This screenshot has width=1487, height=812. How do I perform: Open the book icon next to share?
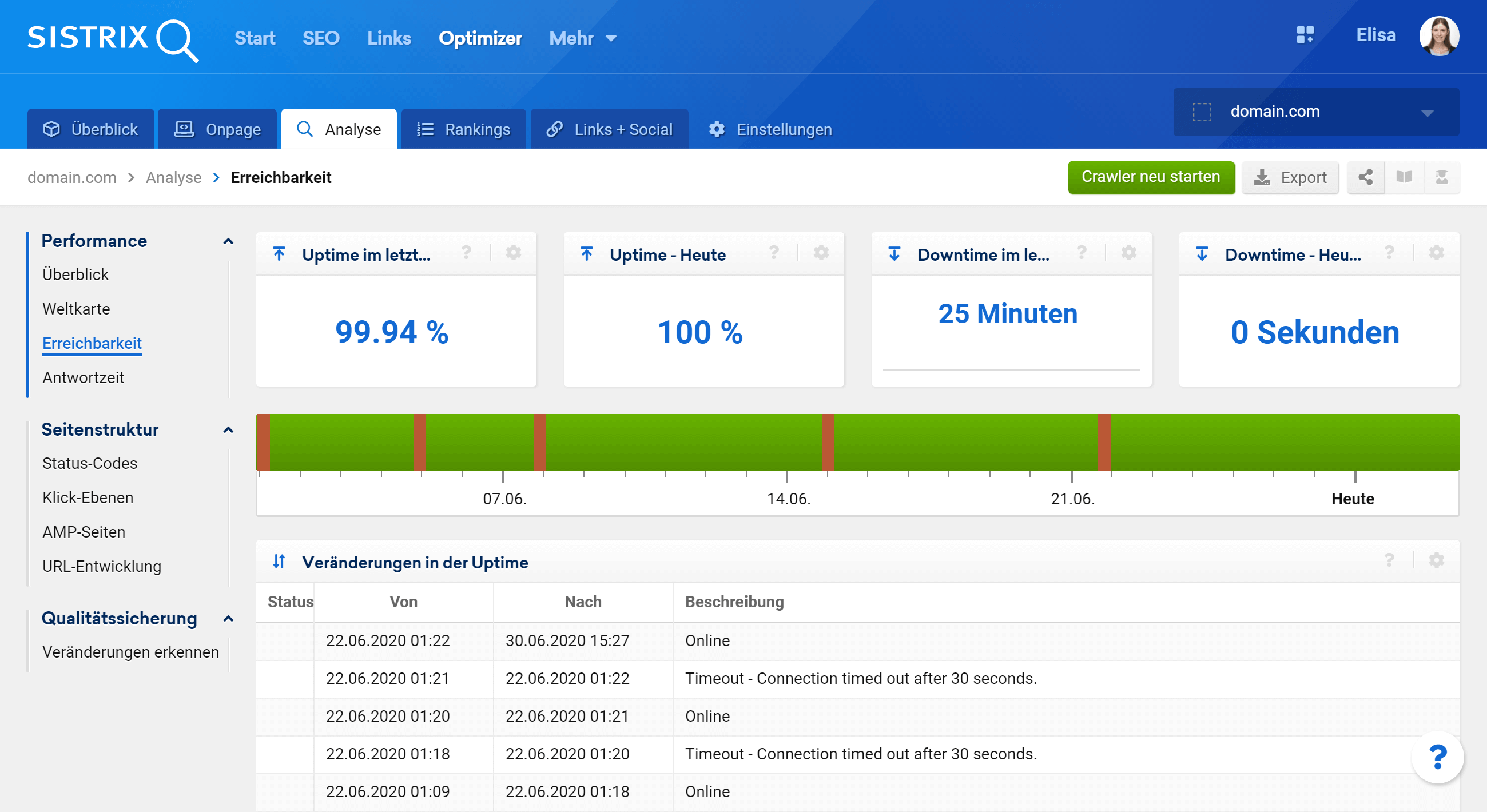pos(1404,177)
